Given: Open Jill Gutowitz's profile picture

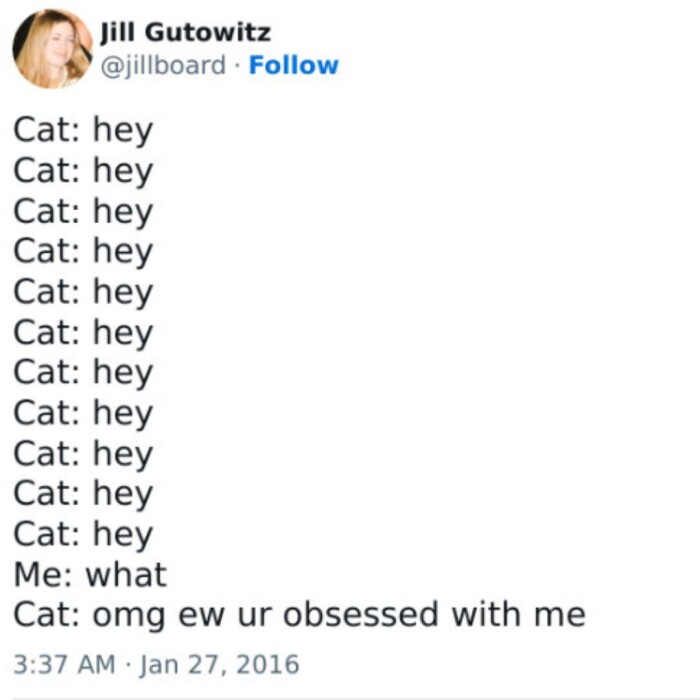Looking at the screenshot, I should pyautogui.click(x=52, y=49).
